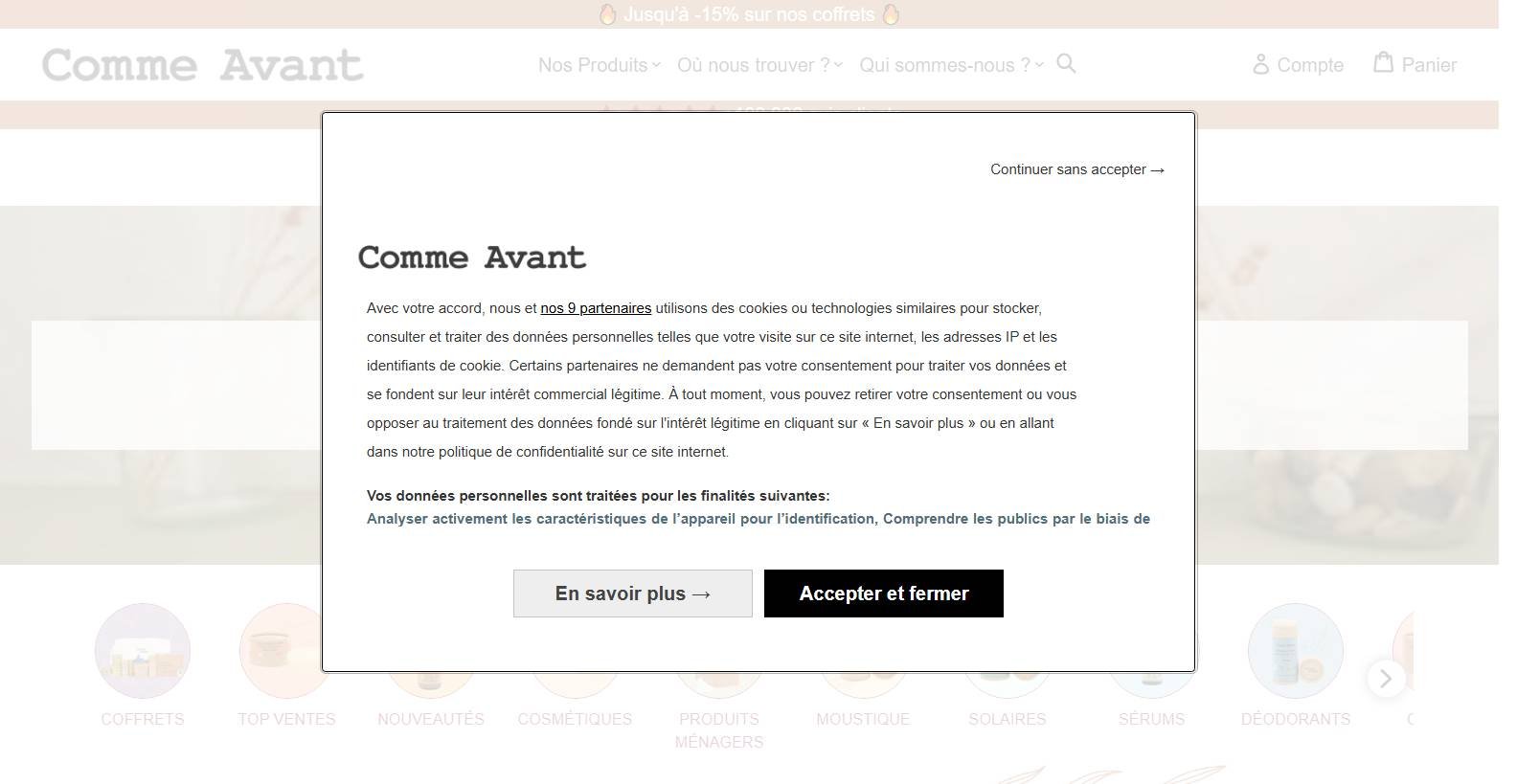The image size is (1517, 784).
Task: Open the Sérums category label
Action: (x=1151, y=719)
